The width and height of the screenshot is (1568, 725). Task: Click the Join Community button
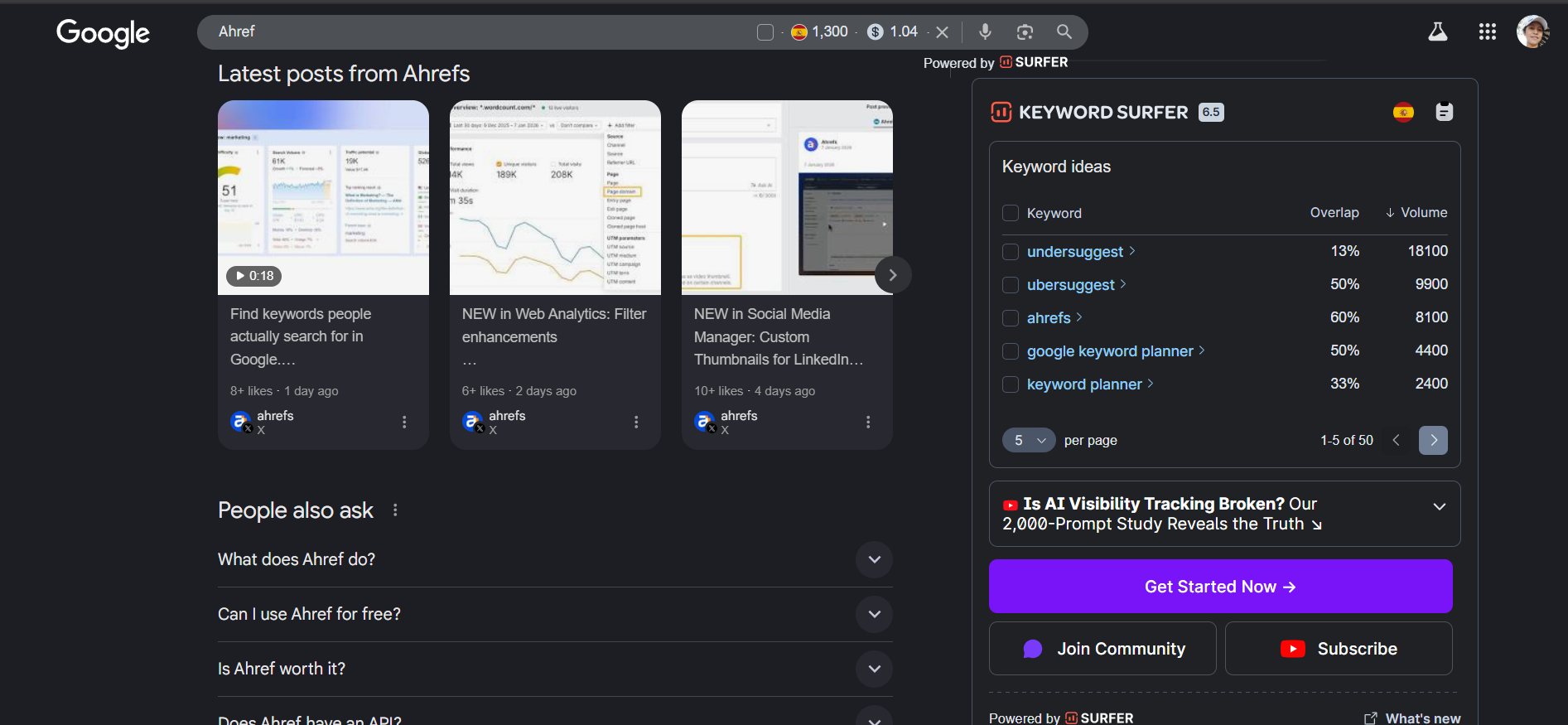(x=1102, y=649)
